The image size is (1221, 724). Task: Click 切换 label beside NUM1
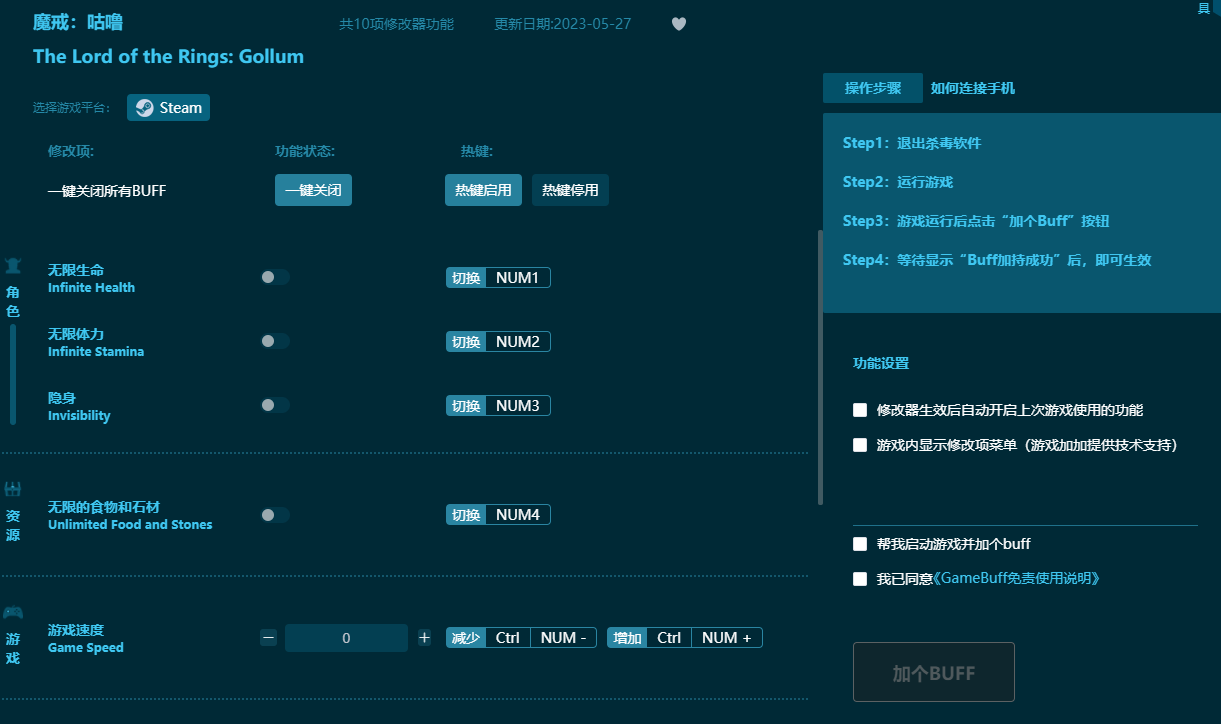466,277
